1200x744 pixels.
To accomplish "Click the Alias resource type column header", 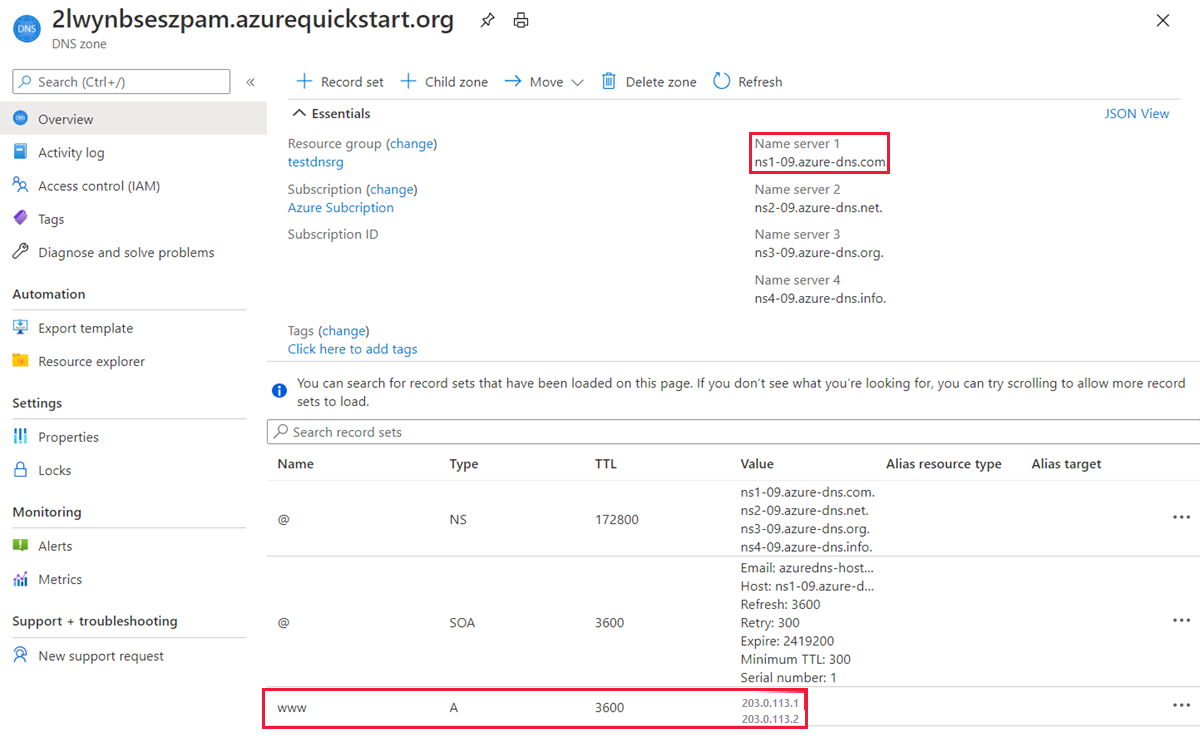I will (x=944, y=464).
